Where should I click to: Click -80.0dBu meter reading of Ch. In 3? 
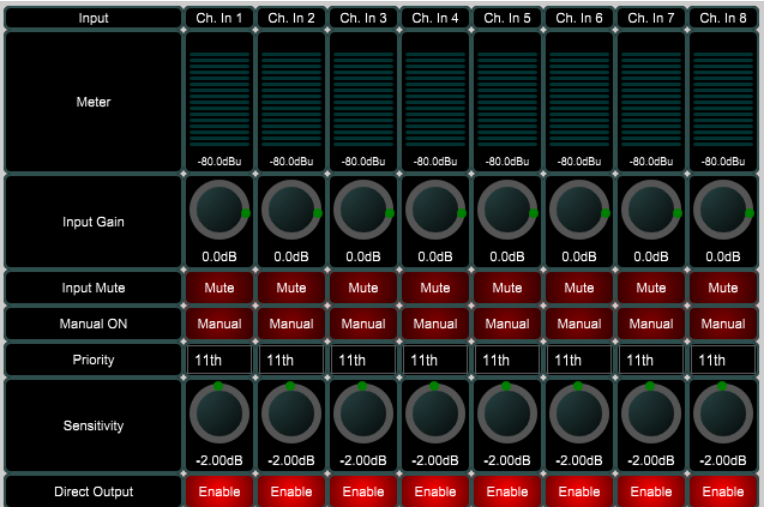pos(363,161)
